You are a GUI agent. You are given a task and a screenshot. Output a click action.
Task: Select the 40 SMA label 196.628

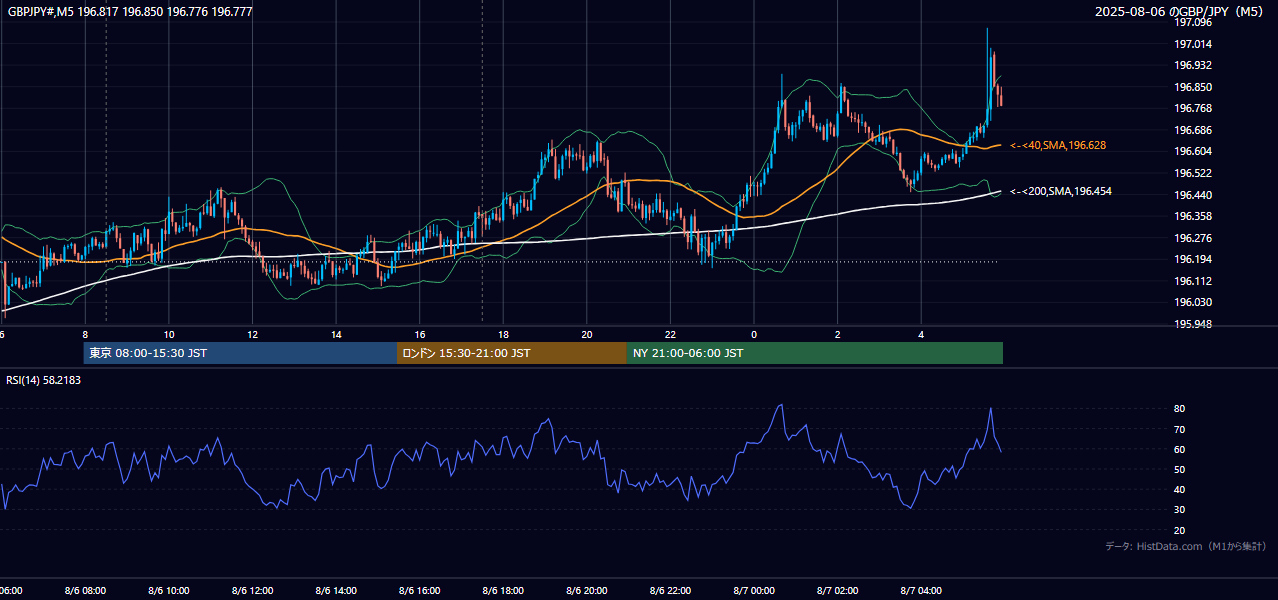(x=1058, y=146)
